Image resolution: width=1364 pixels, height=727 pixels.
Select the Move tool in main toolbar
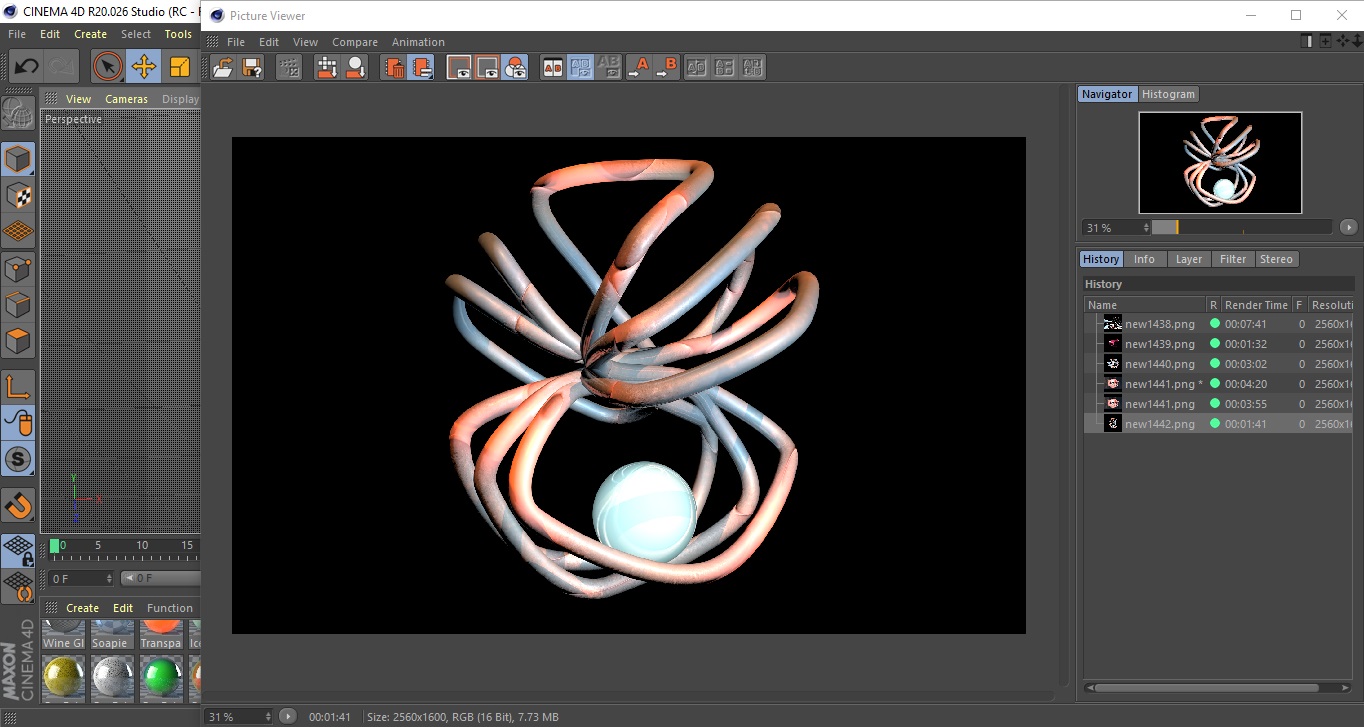[144, 67]
